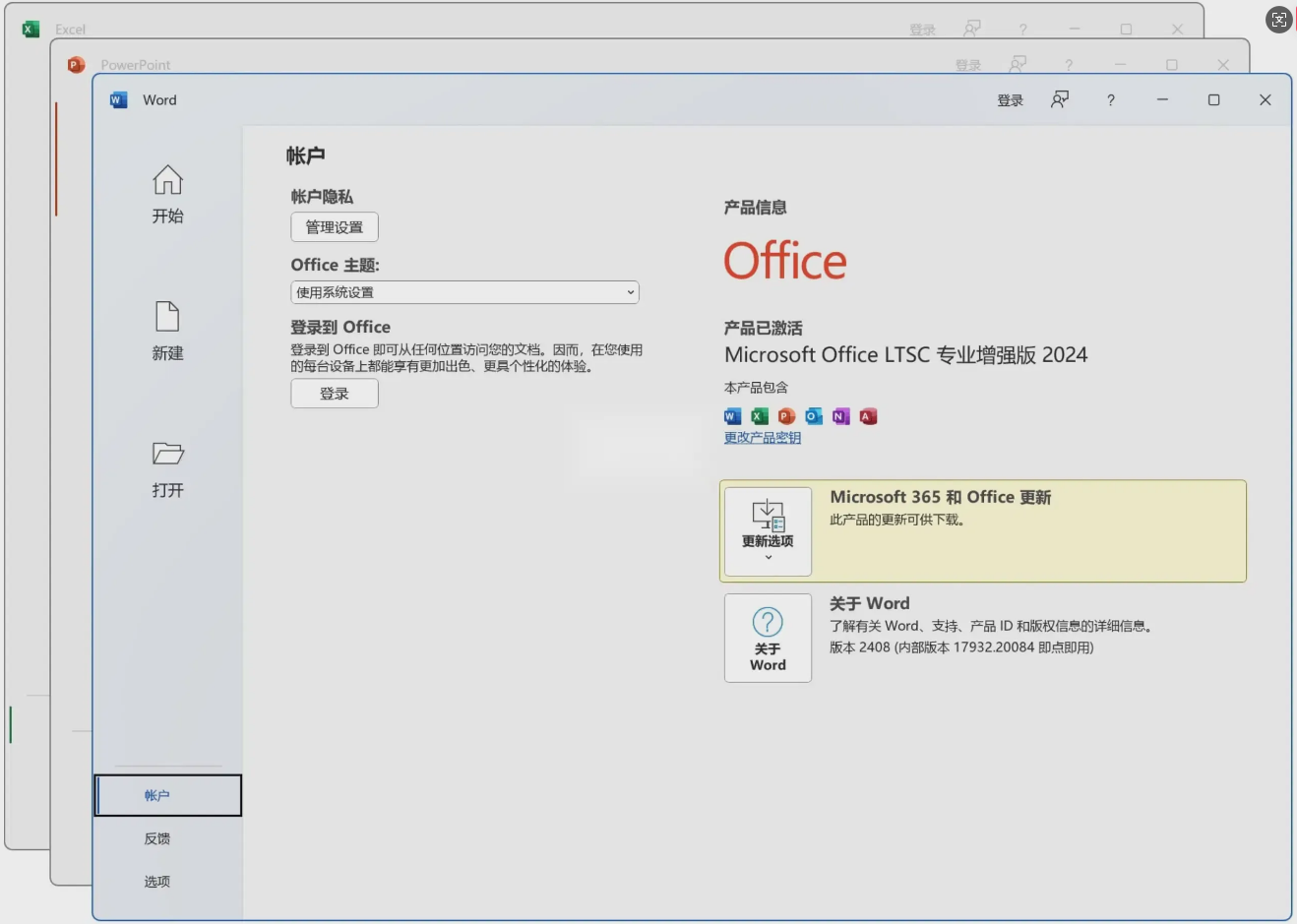Click 登录 in the PowerPoint window title bar
This screenshot has width=1297, height=924.
pyautogui.click(x=968, y=65)
